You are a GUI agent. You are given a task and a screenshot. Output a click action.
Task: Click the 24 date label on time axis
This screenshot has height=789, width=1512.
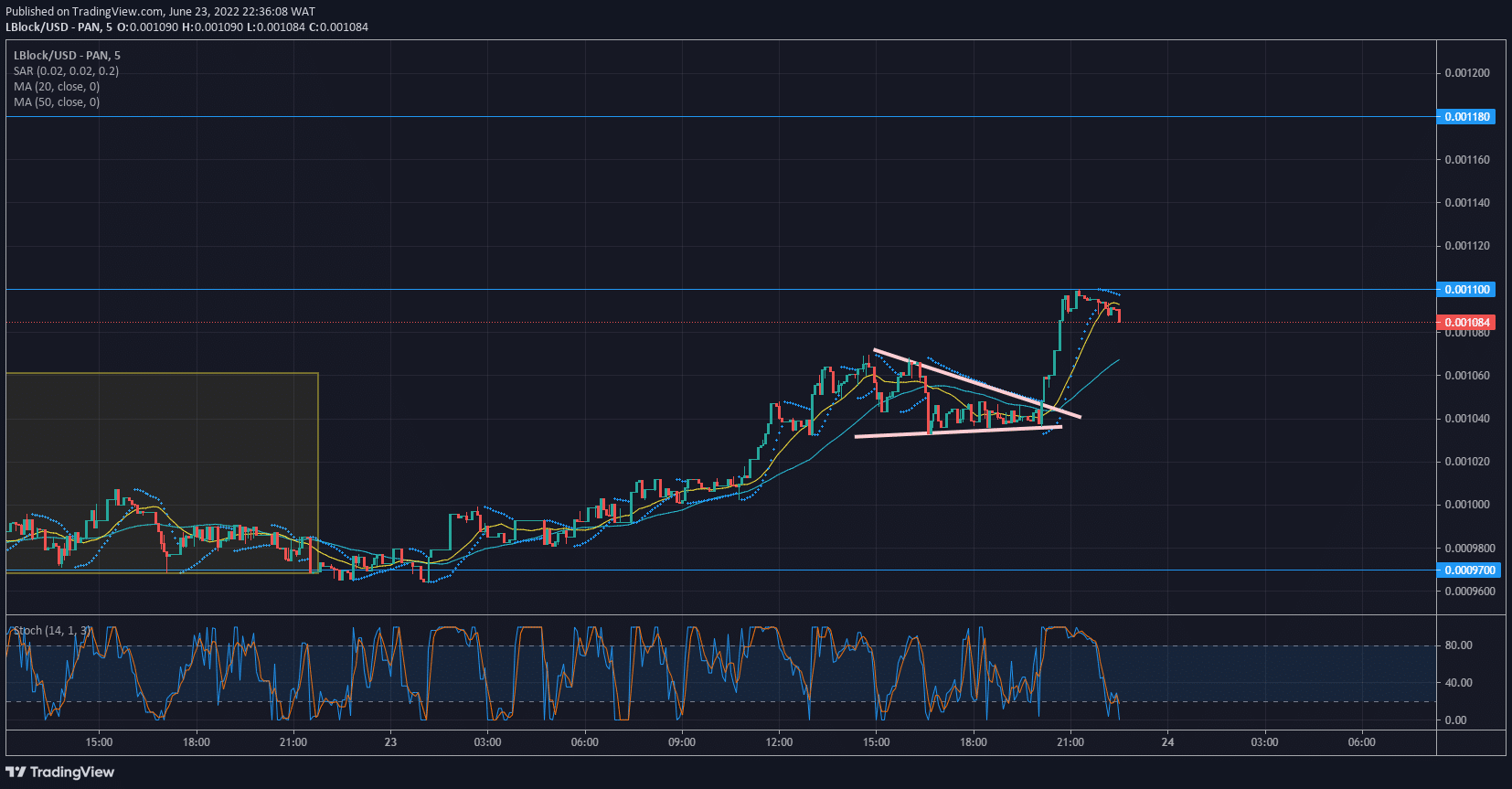click(1167, 742)
